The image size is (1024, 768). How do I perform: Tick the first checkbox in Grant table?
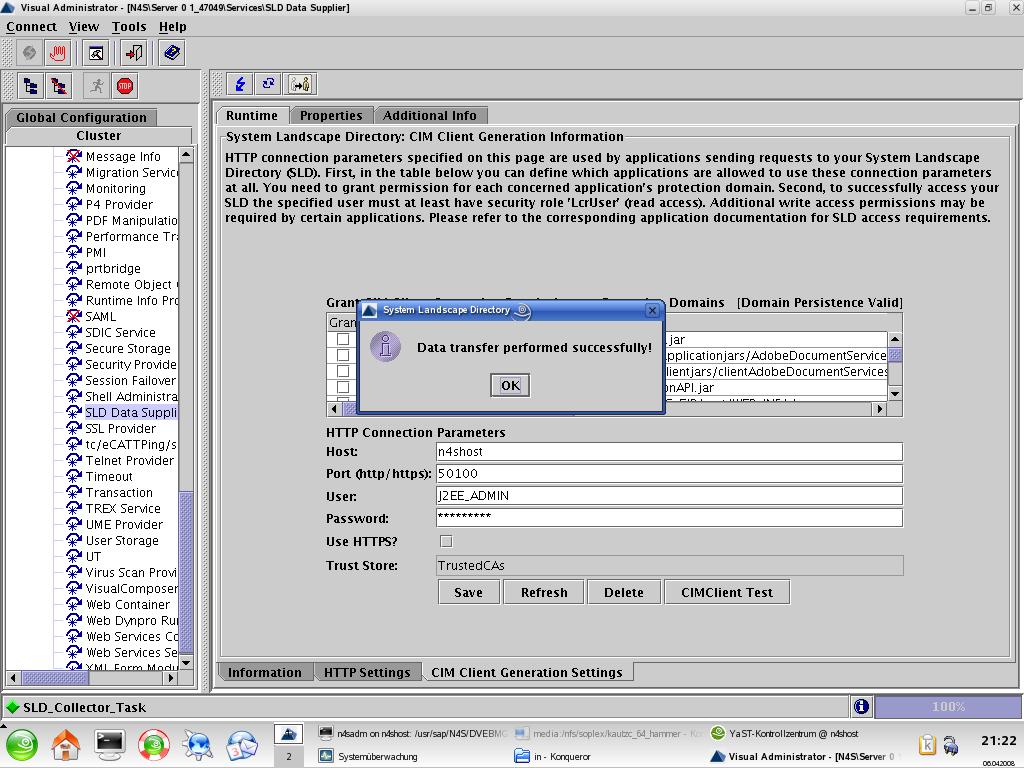click(x=343, y=340)
